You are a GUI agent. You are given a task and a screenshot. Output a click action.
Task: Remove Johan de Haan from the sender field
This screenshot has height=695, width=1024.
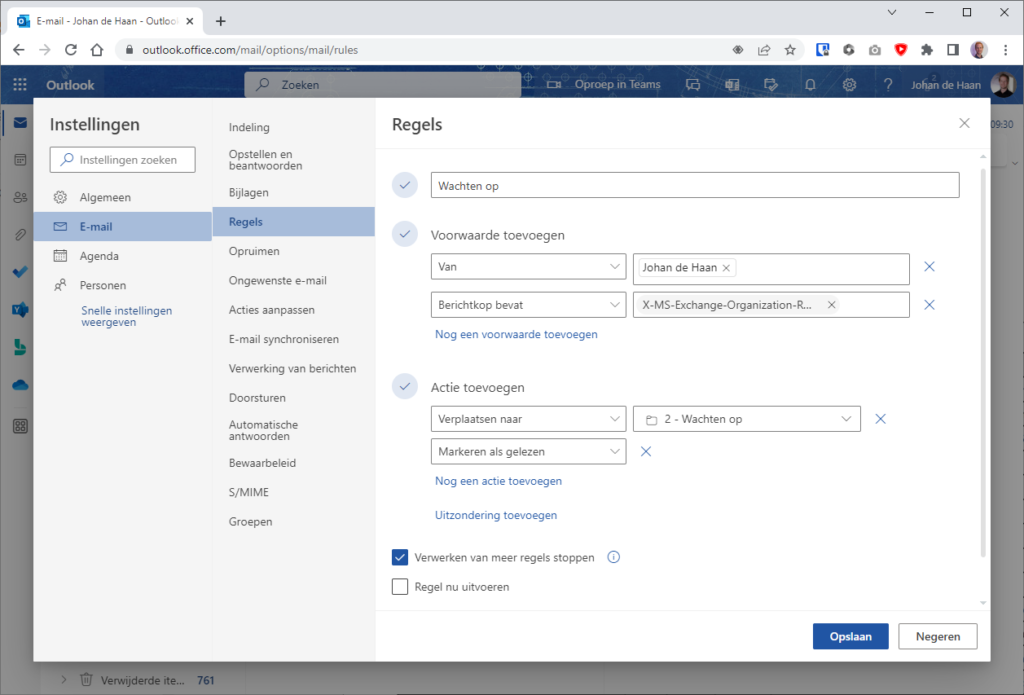click(727, 268)
